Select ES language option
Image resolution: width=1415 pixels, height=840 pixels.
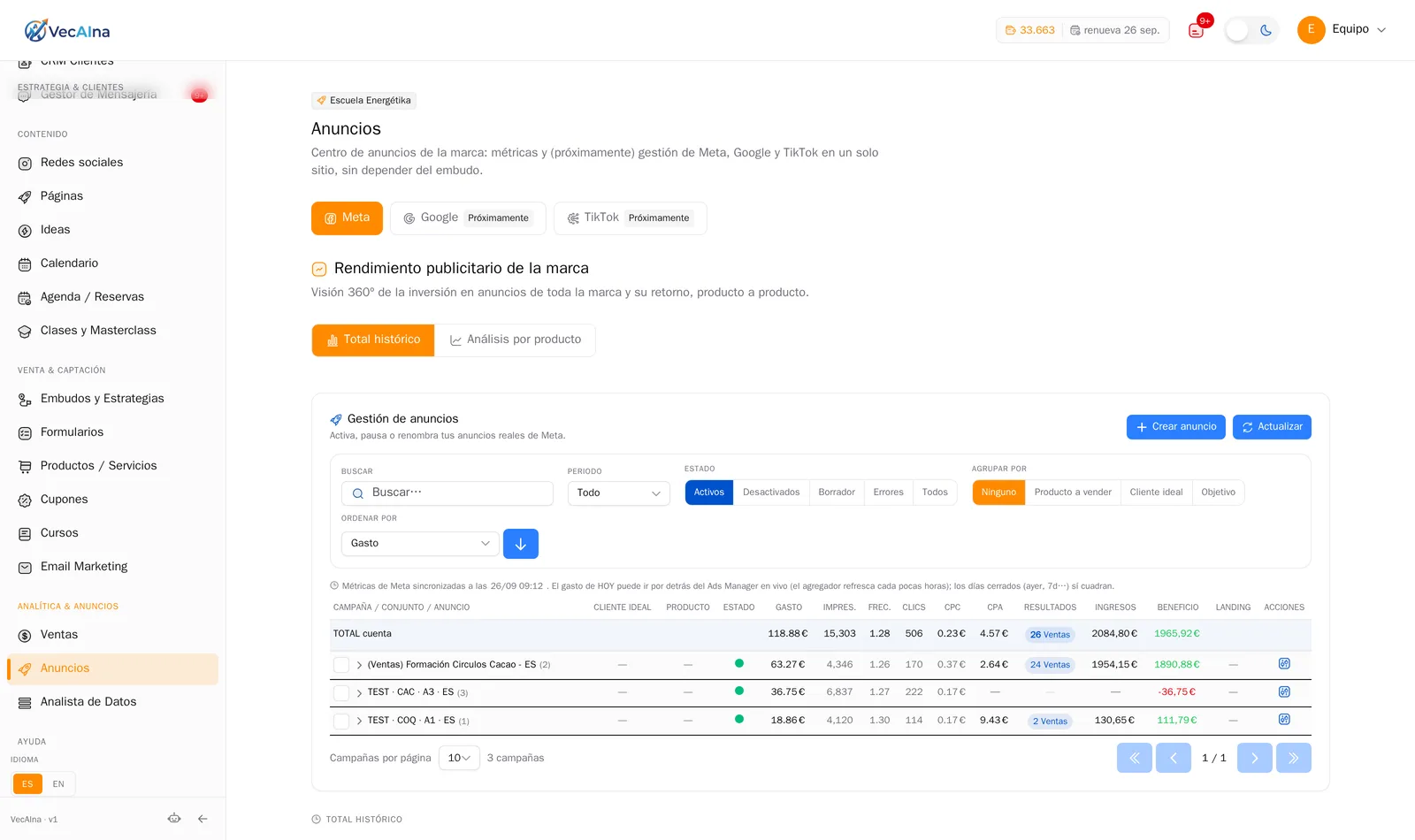tap(27, 784)
